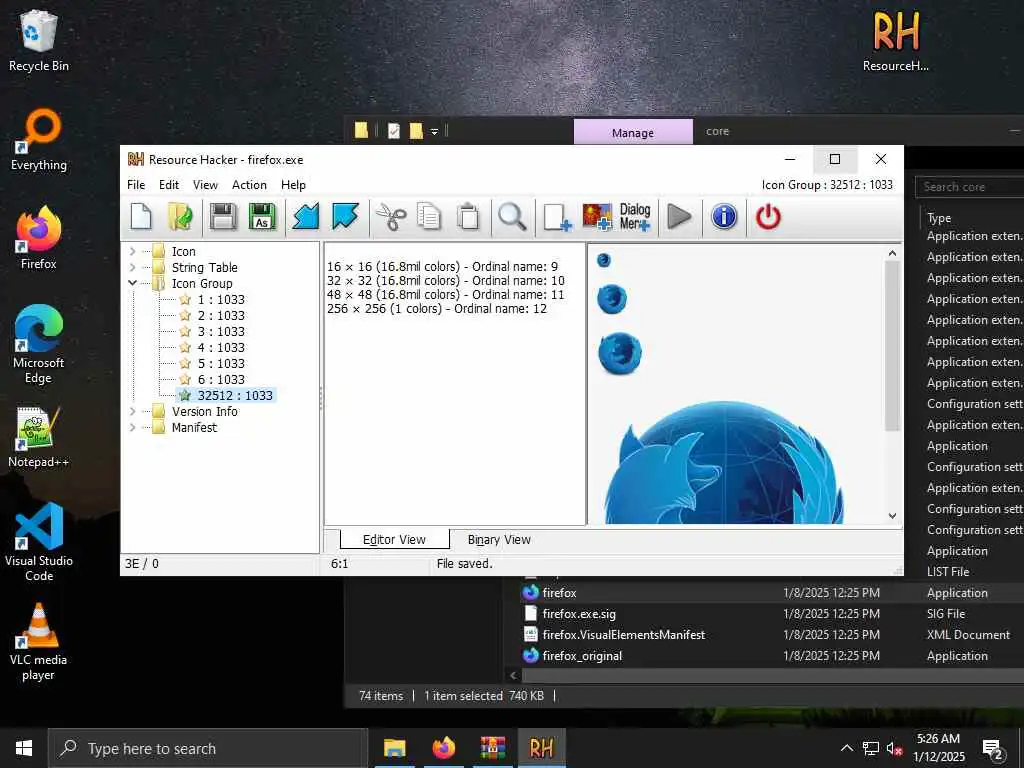
Task: Open a file using the folder toolbar icon
Action: tap(180, 217)
